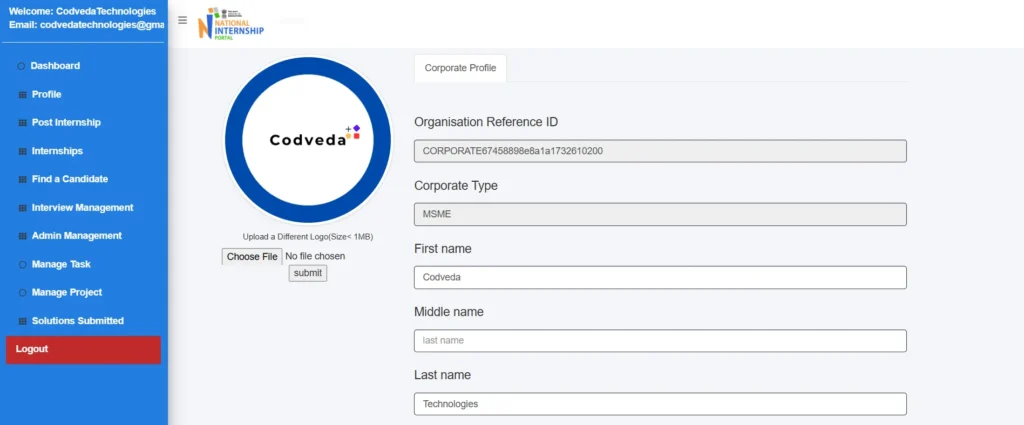Click the circle icon beside Dashboard
Screen dimensions: 1024x425
21,66
